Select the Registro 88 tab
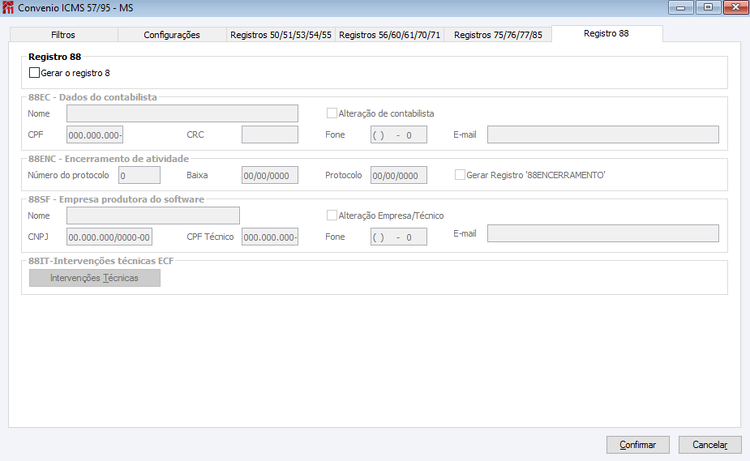 607,33
